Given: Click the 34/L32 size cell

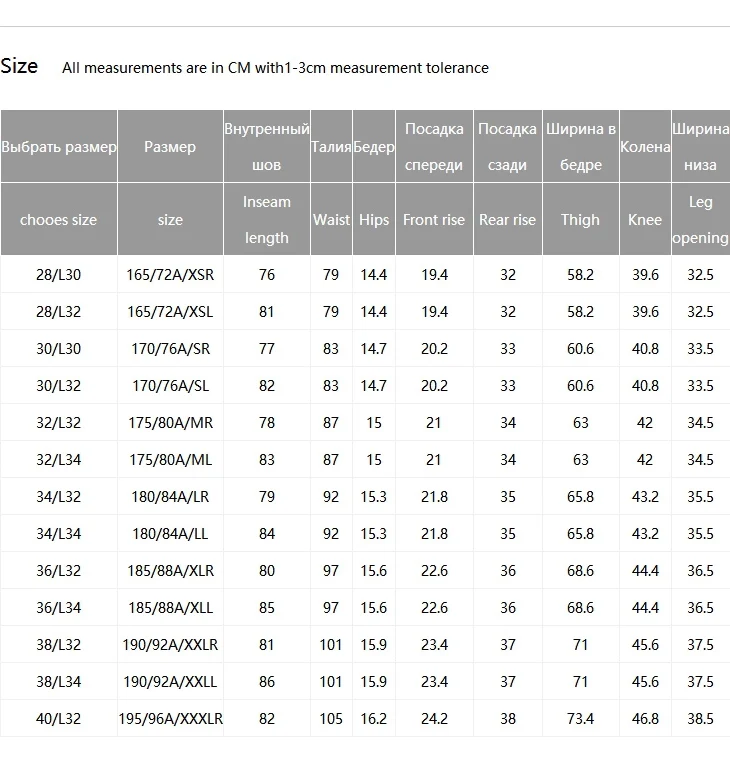Looking at the screenshot, I should coord(58,497).
